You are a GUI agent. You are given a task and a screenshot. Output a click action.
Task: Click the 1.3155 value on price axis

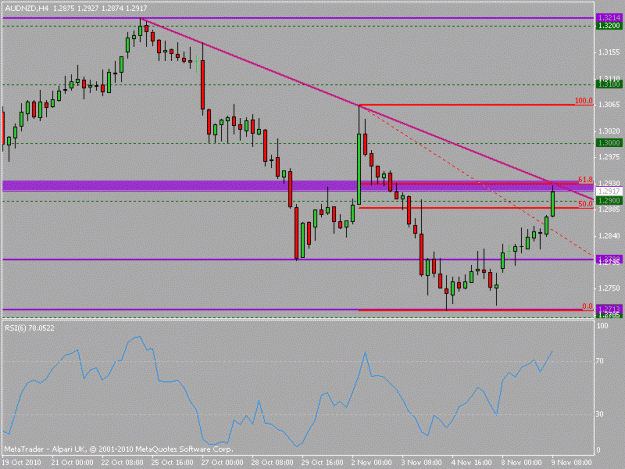tap(609, 52)
